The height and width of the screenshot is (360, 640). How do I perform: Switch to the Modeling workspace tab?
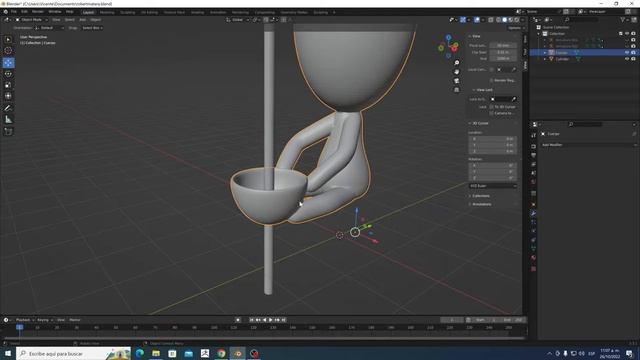pyautogui.click(x=107, y=12)
